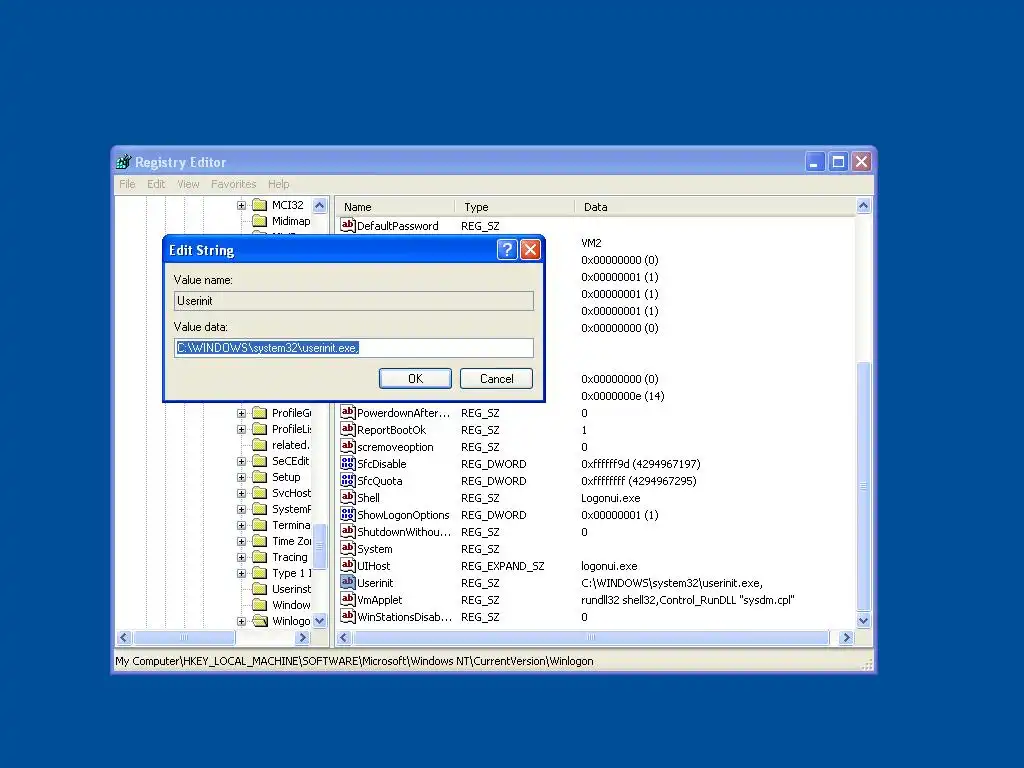Screen dimensions: 1024x768
Task: Click the Midimap folder icon
Action: pyautogui.click(x=260, y=221)
